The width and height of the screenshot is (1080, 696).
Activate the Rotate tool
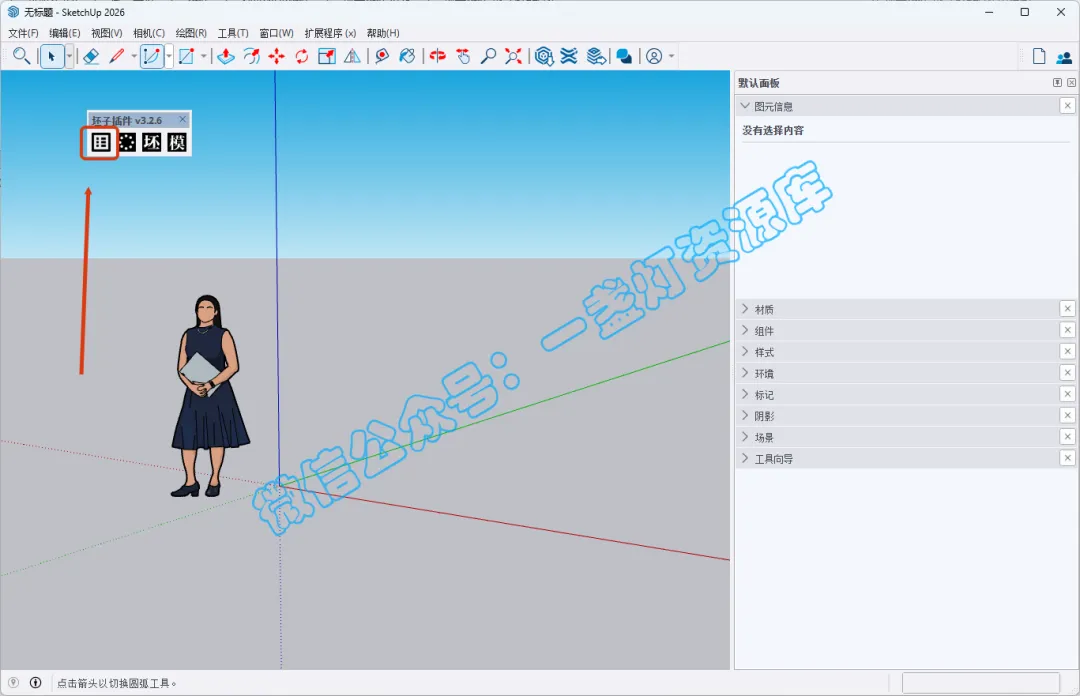click(x=302, y=57)
